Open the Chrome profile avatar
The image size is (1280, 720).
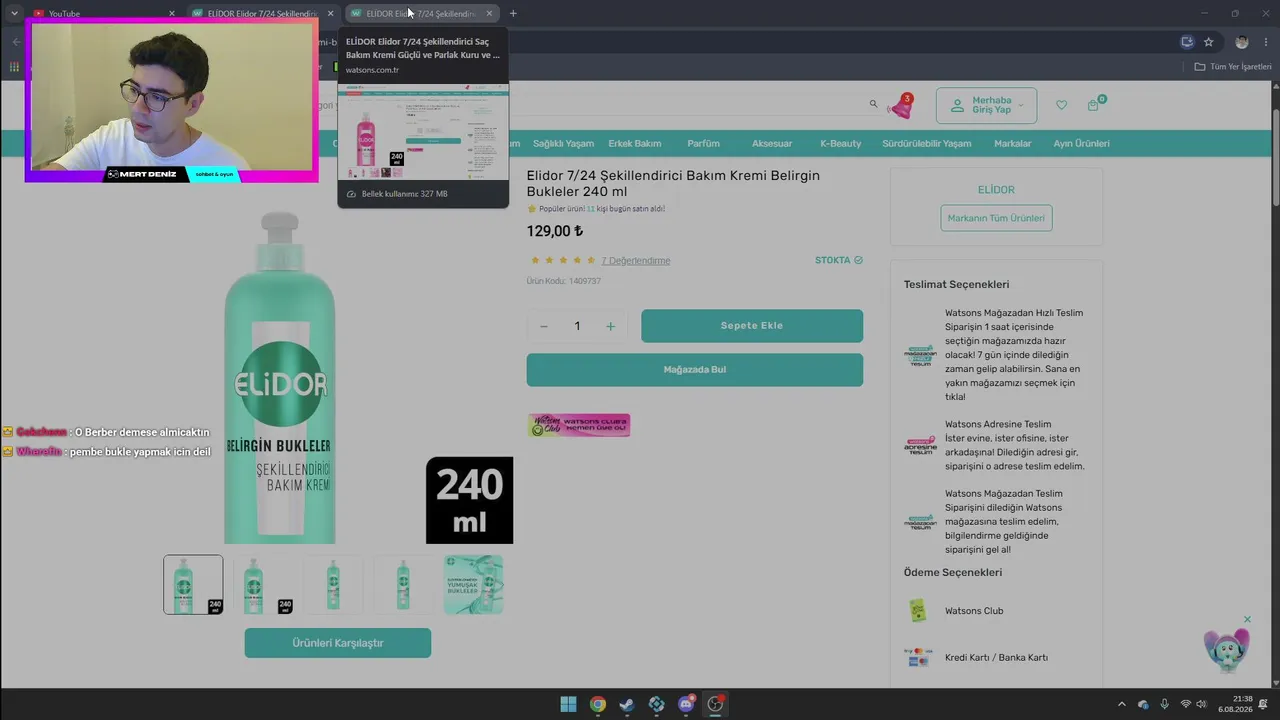1242,42
